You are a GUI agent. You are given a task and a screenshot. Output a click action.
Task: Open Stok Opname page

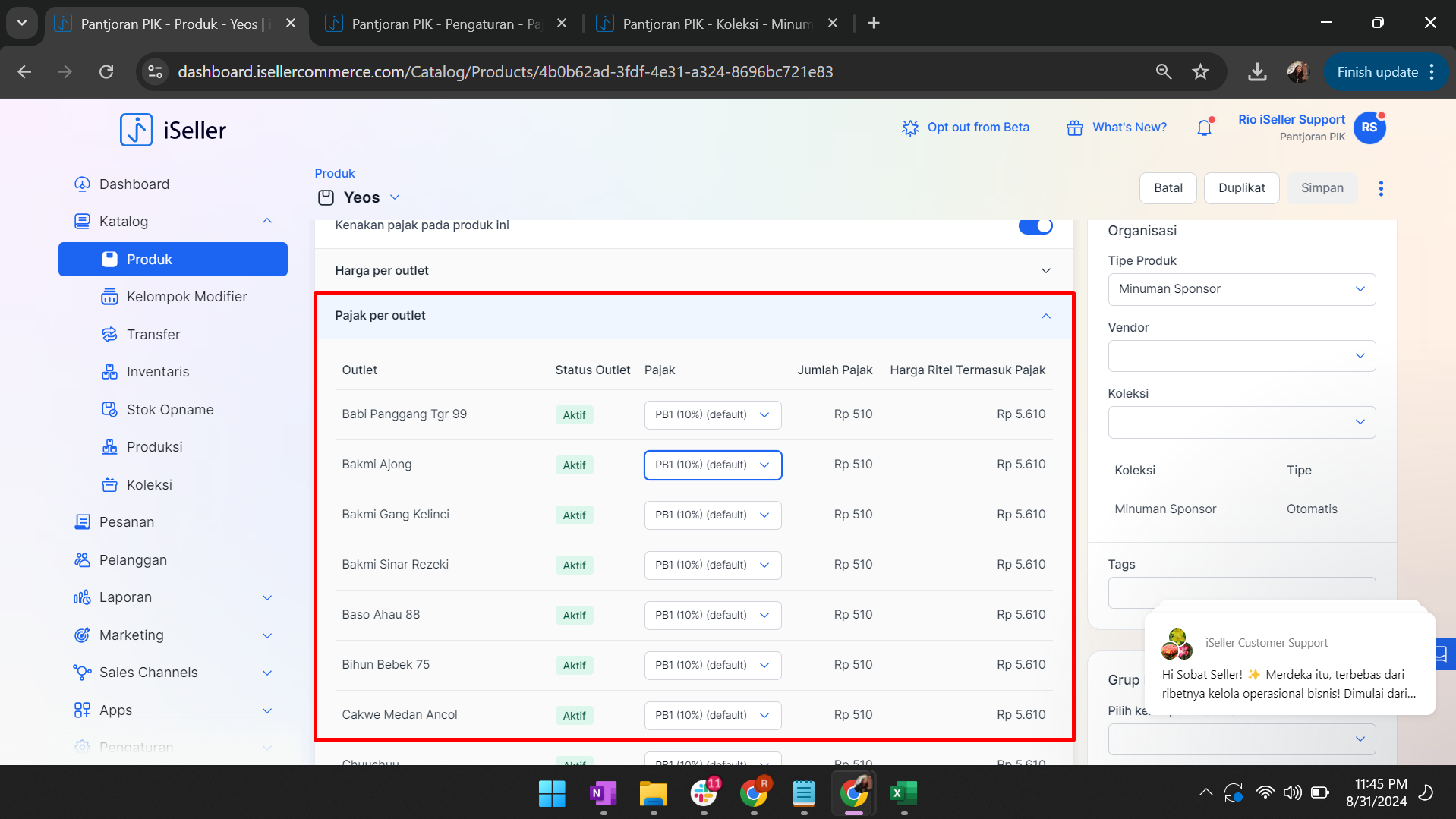[x=169, y=410]
